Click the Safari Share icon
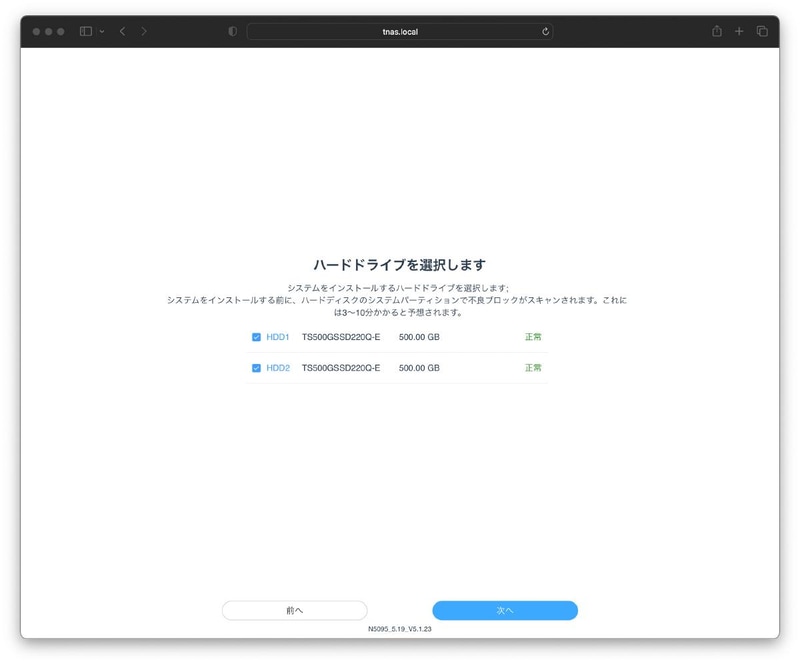 coord(718,31)
